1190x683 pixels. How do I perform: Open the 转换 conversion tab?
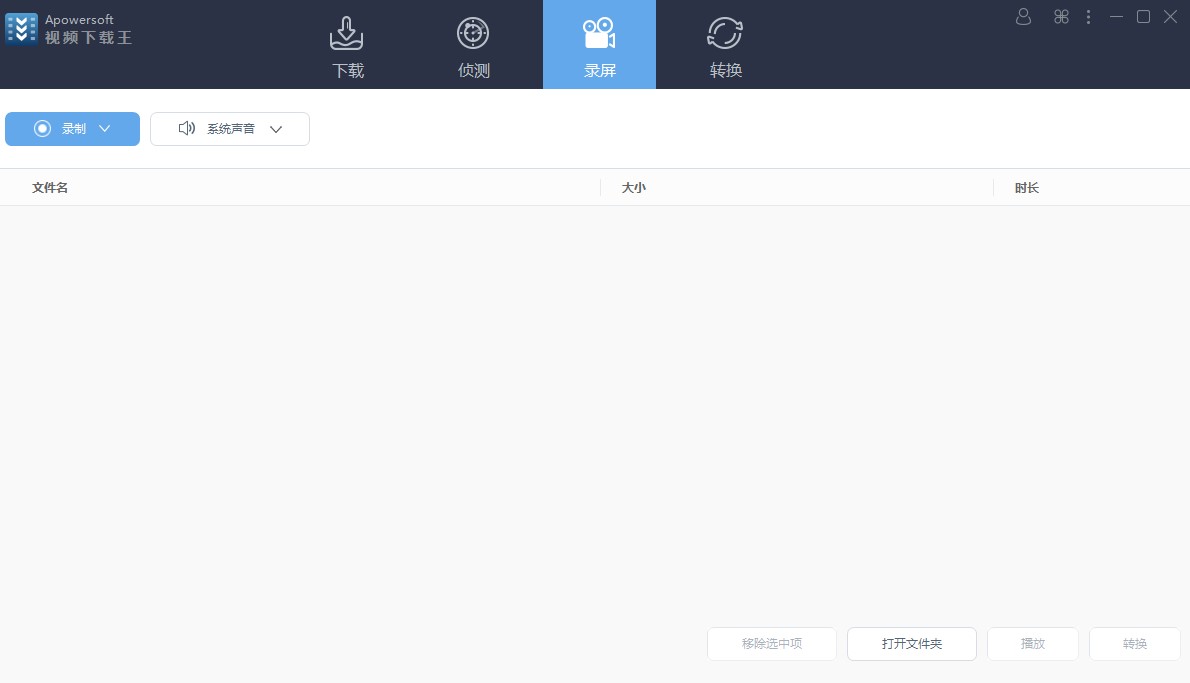(x=725, y=45)
